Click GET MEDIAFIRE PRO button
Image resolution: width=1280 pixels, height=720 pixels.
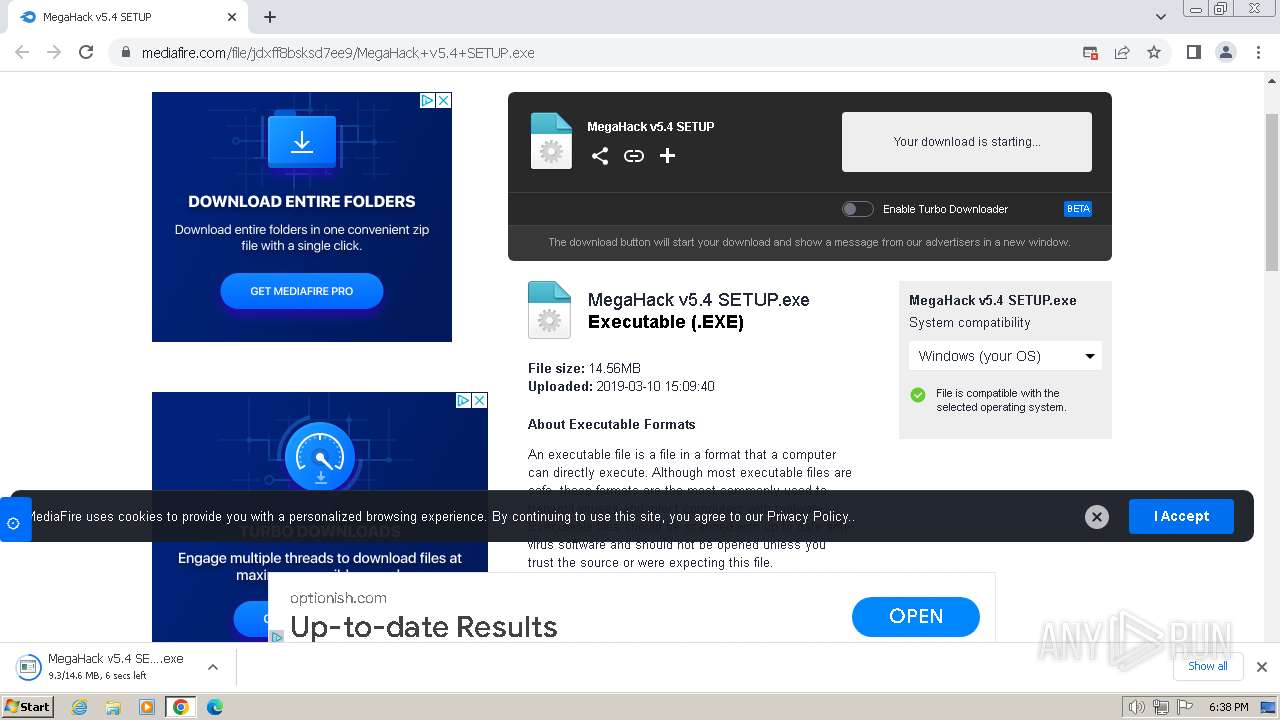click(x=302, y=291)
